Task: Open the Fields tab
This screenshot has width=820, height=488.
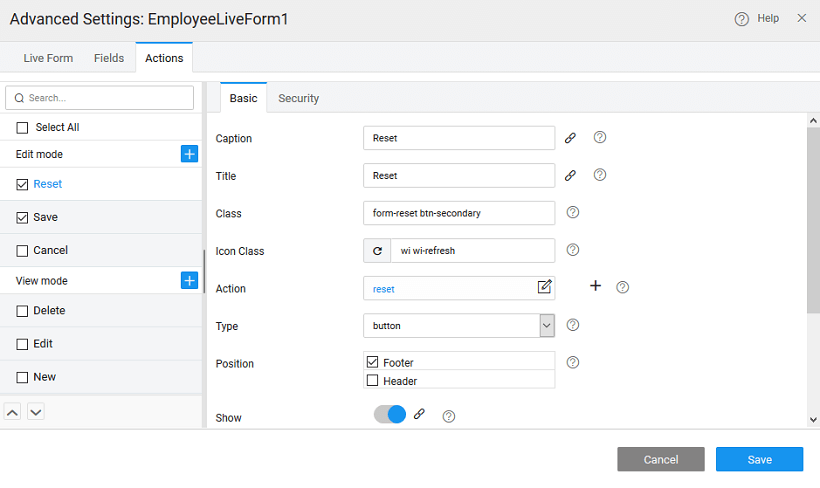Action: (x=109, y=58)
